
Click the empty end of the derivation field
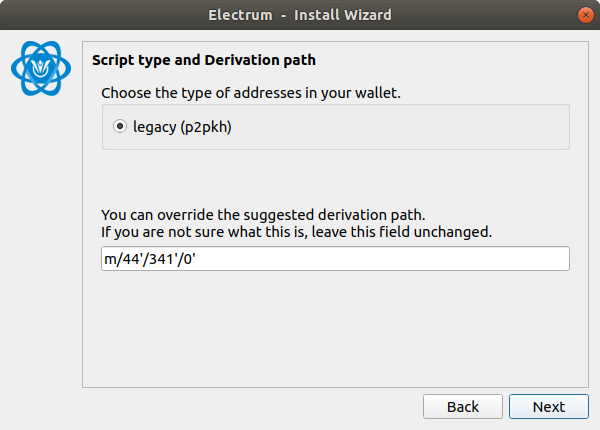point(383,259)
